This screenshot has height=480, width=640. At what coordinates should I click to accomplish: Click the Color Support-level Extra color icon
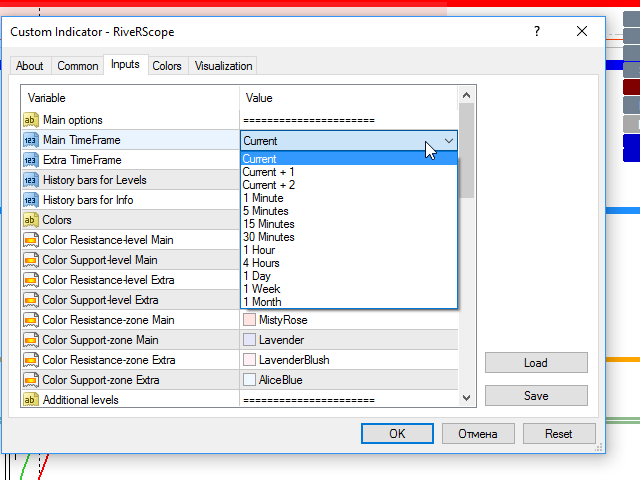31,300
